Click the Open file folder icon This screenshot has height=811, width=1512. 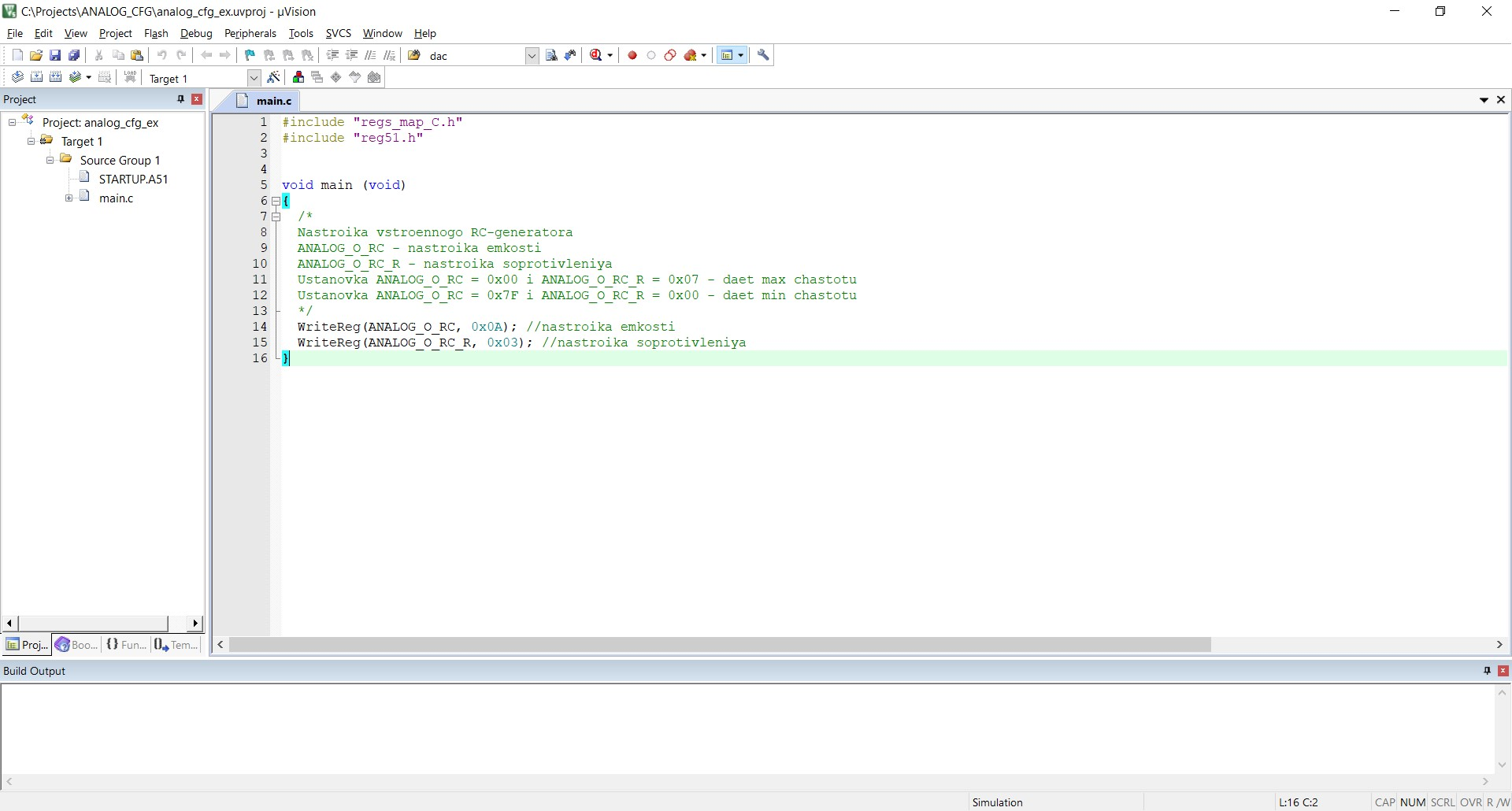coord(36,55)
